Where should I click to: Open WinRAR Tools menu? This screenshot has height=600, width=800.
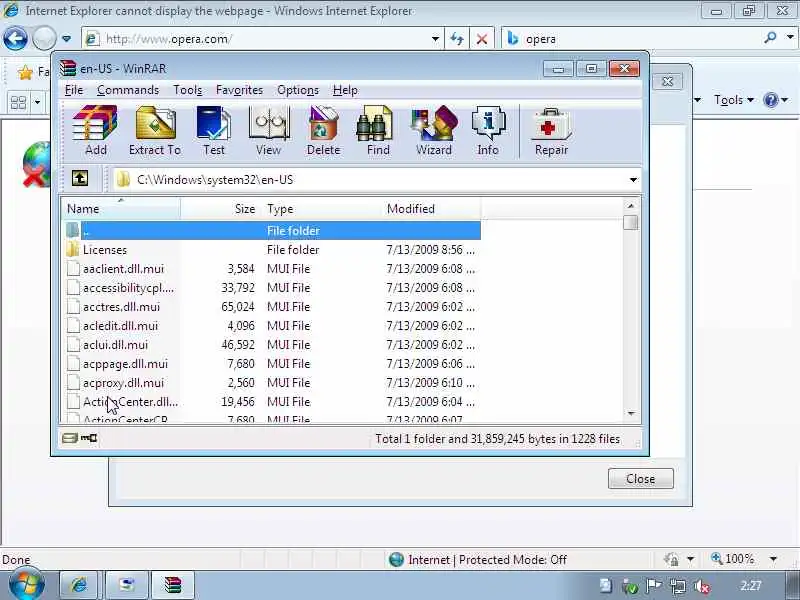[x=187, y=90]
